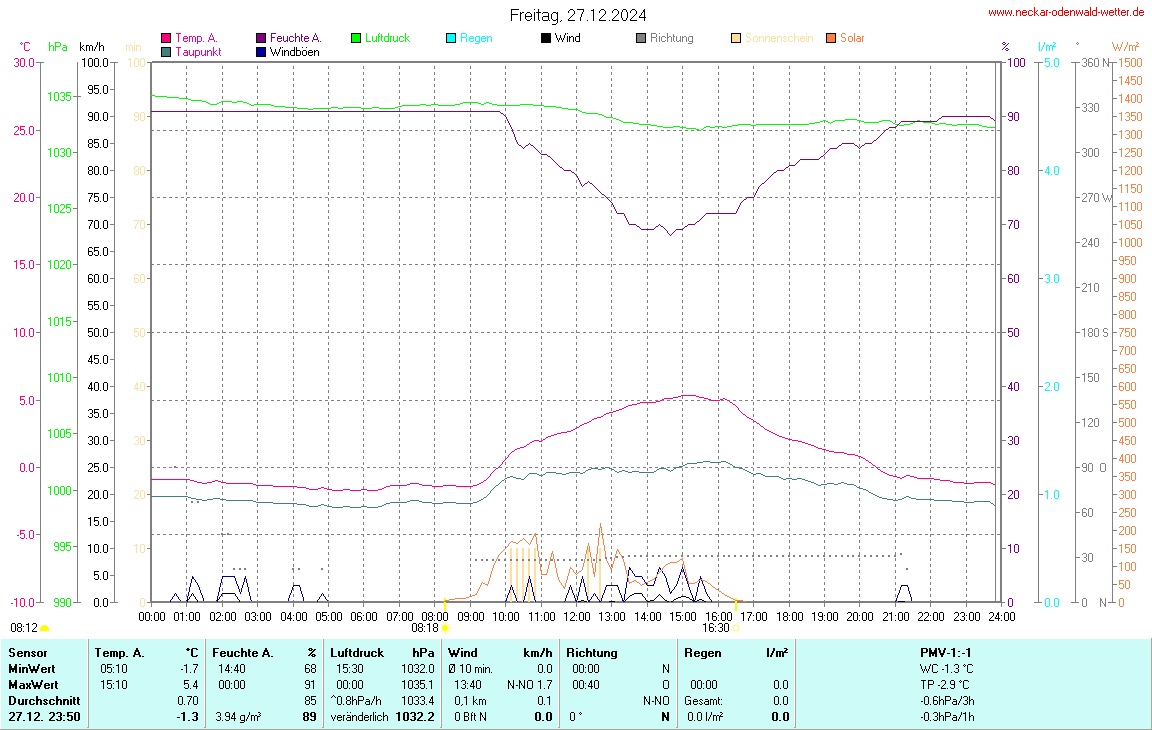Click the pink Temp. A. legend swatch

166,39
